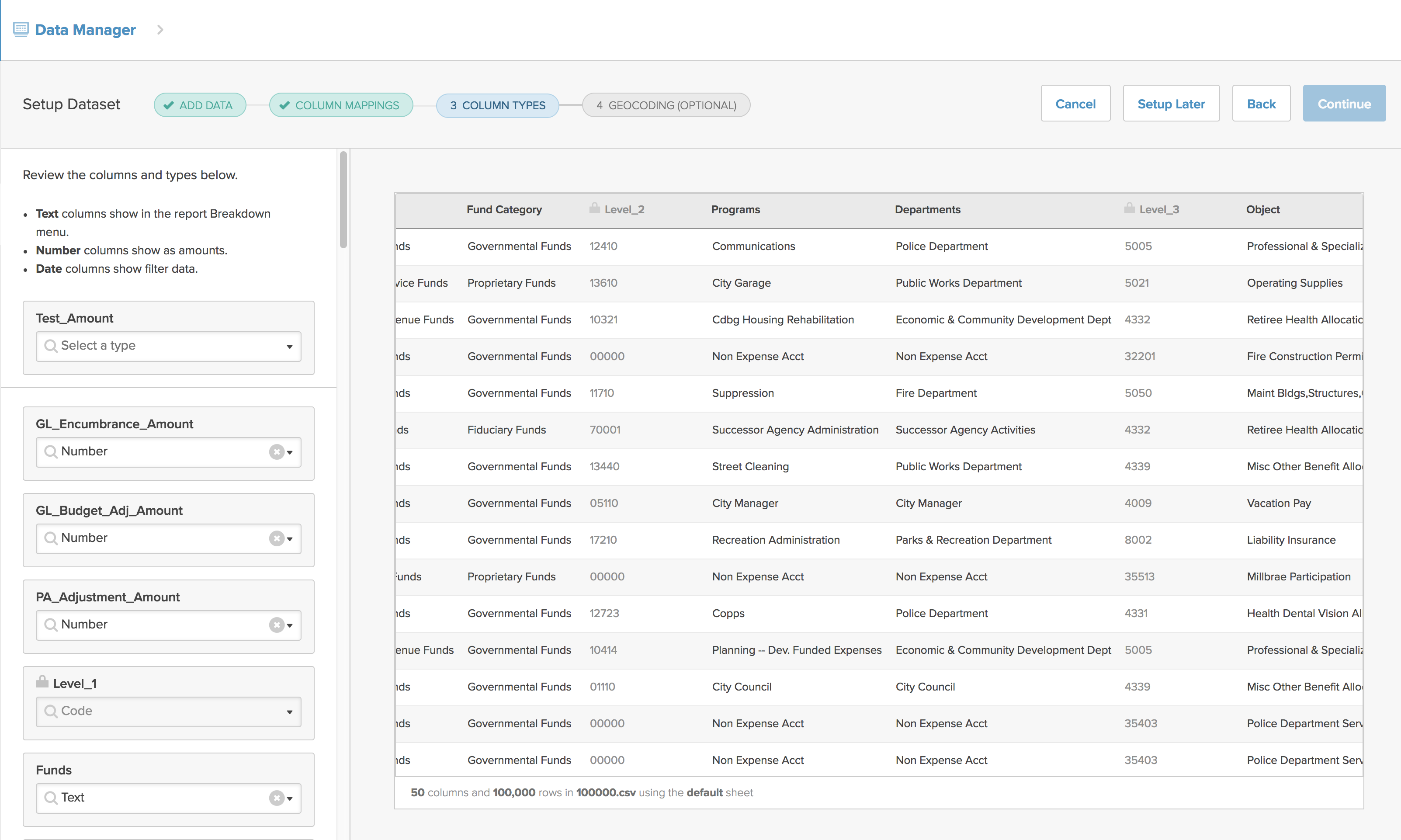Viewport: 1401px width, 840px height.
Task: Click the 'Liability Insurance' cell
Action: tap(1291, 540)
